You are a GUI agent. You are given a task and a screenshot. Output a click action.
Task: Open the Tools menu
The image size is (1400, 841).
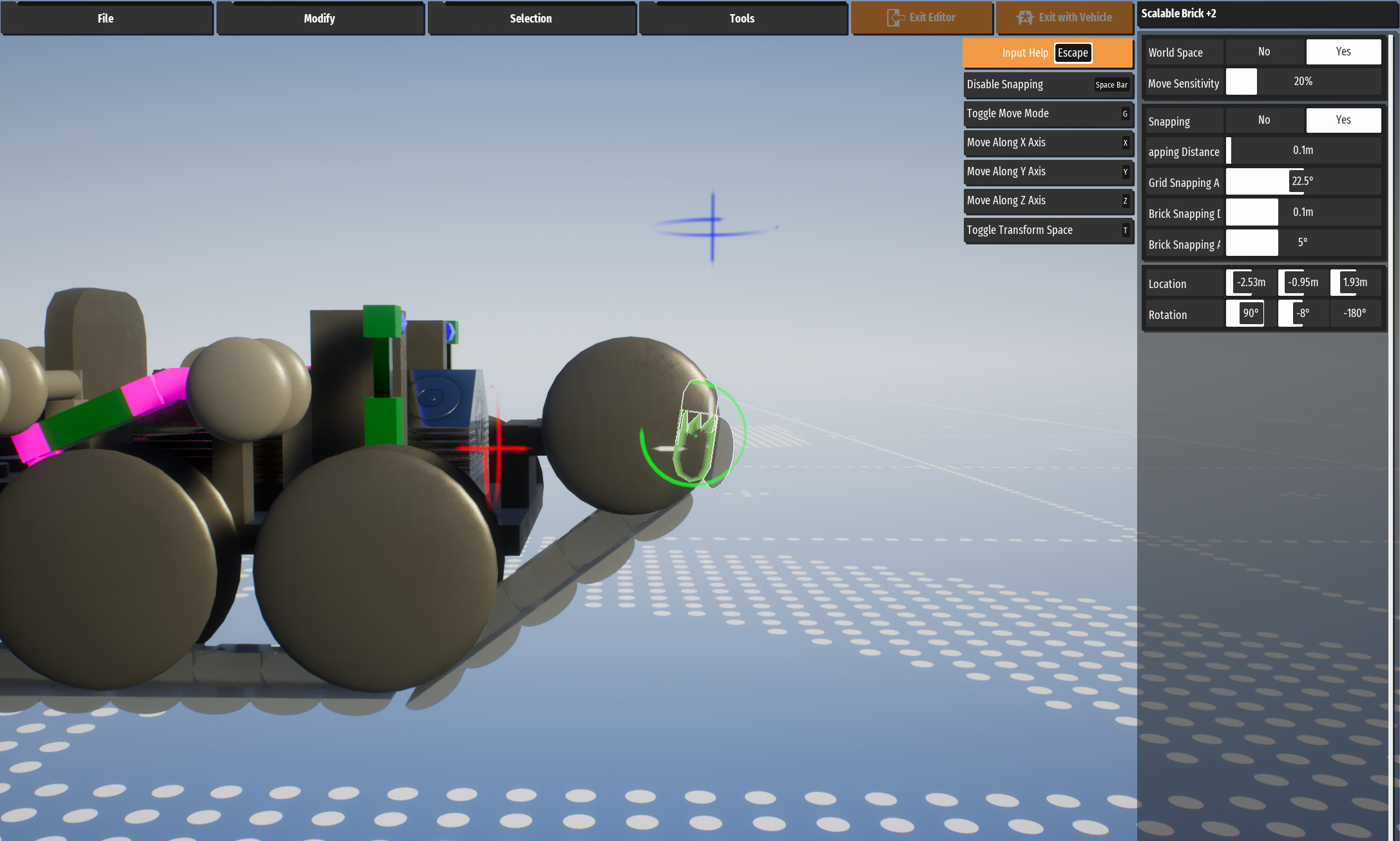click(742, 19)
